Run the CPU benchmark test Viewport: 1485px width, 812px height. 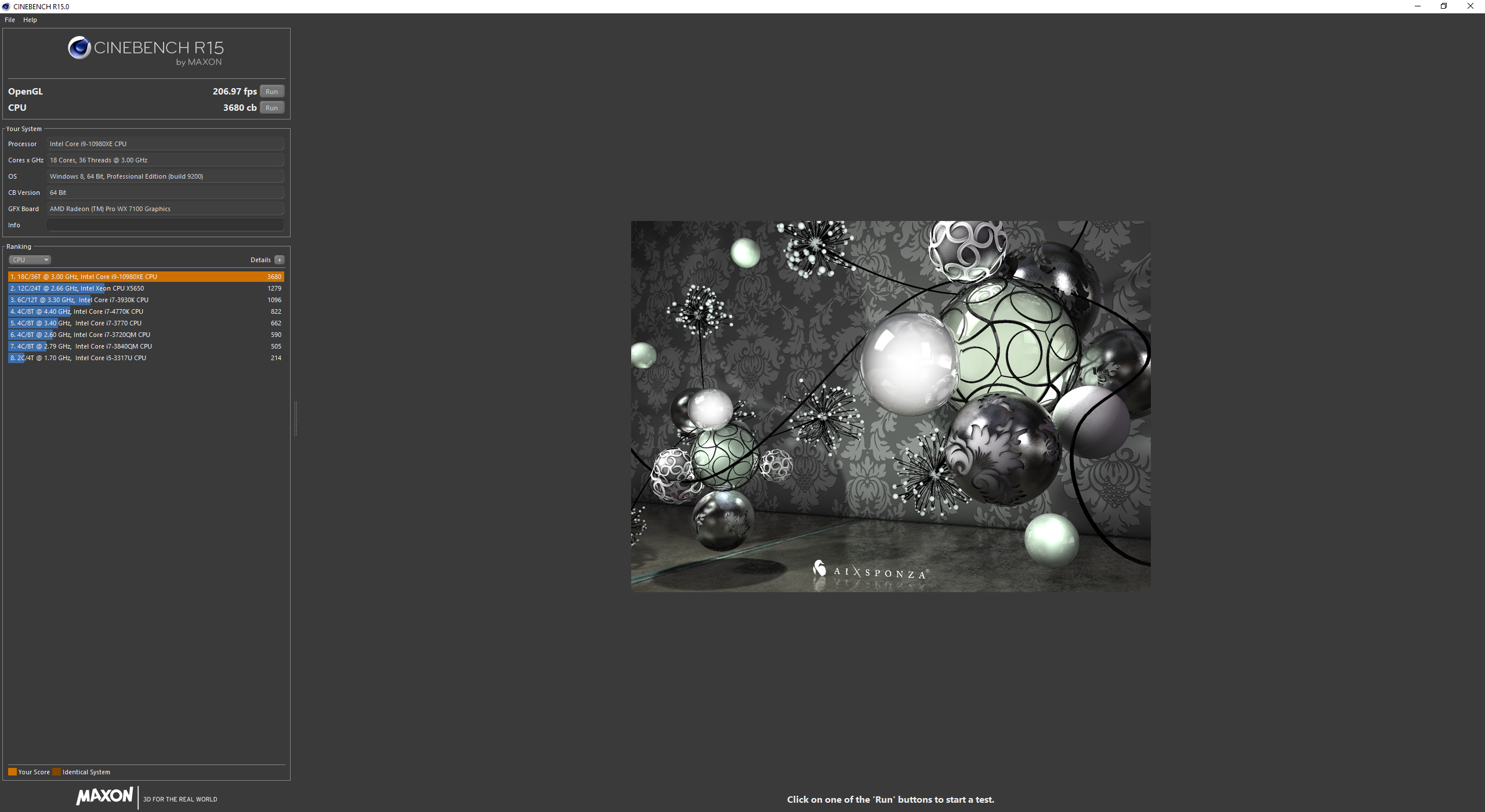click(x=271, y=108)
